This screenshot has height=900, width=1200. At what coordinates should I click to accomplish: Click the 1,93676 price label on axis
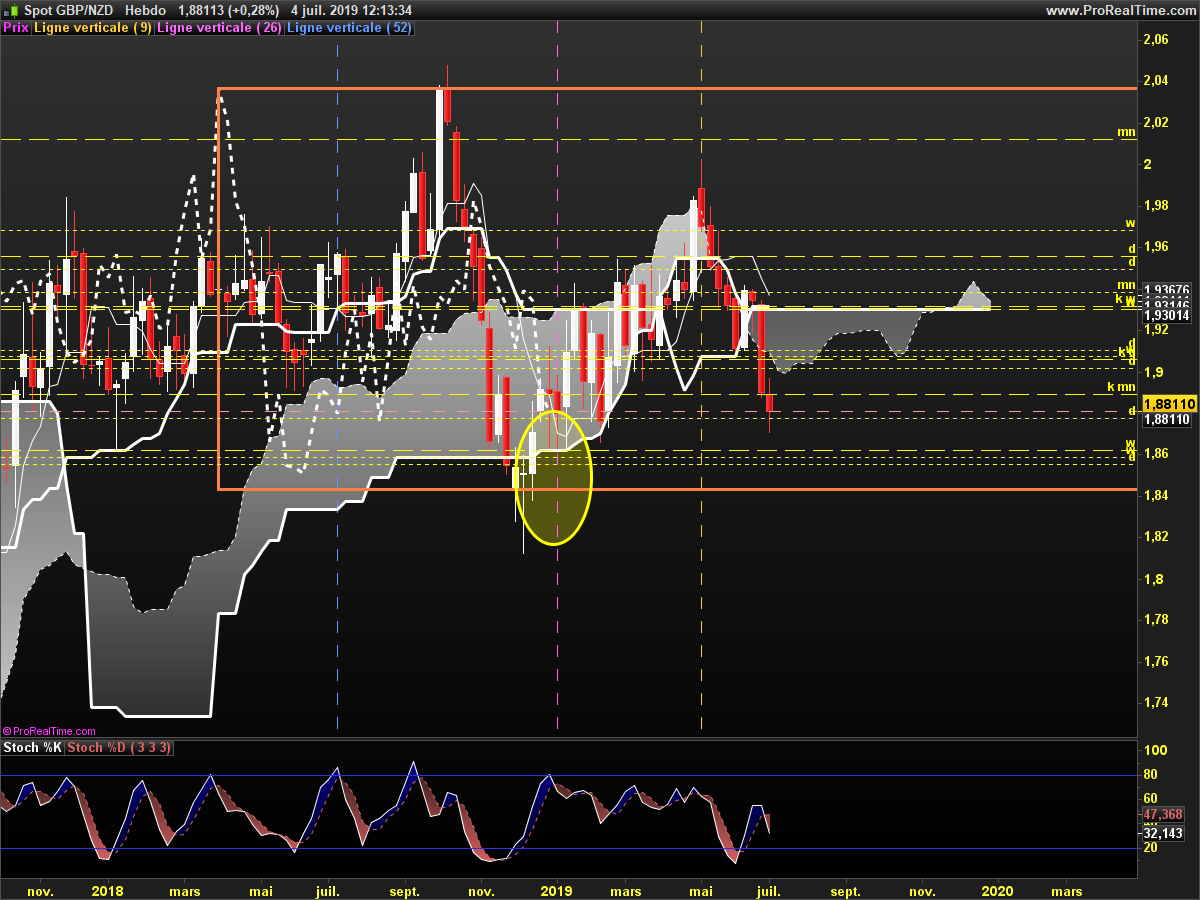(1167, 289)
